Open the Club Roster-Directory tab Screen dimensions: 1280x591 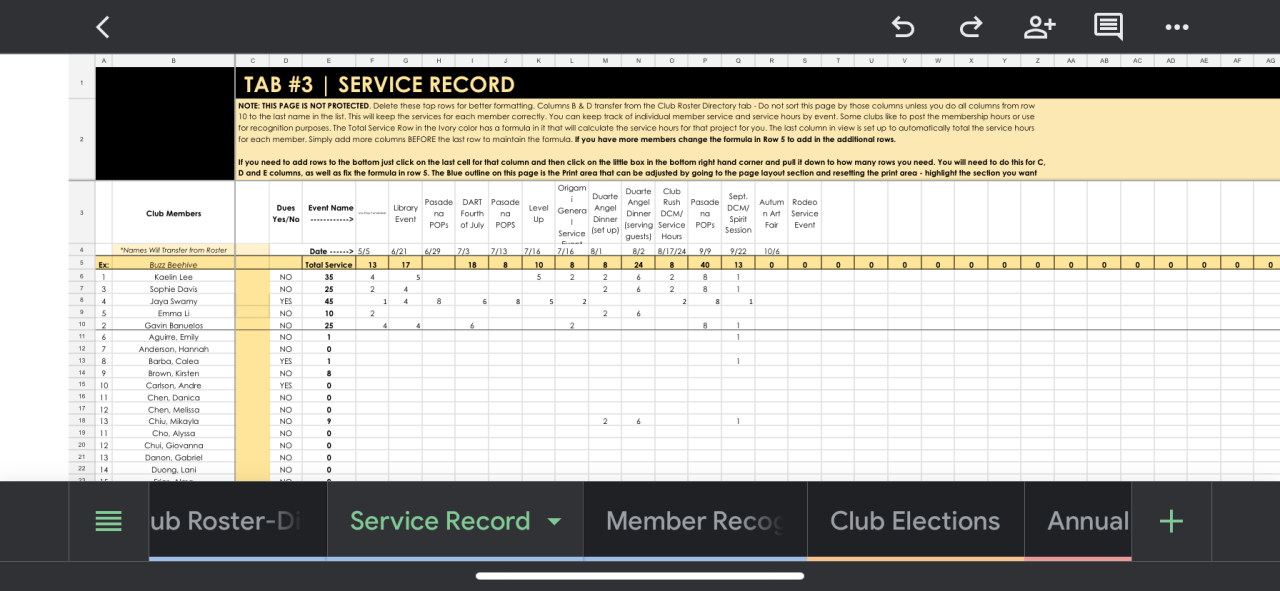pyautogui.click(x=237, y=521)
